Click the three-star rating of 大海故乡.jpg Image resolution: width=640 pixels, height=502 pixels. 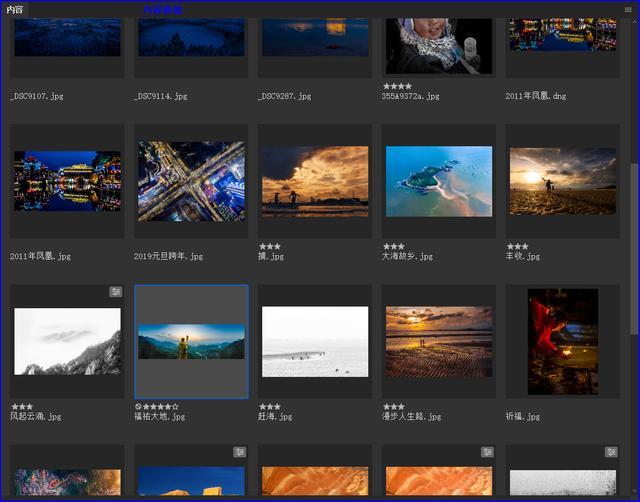pyautogui.click(x=394, y=247)
